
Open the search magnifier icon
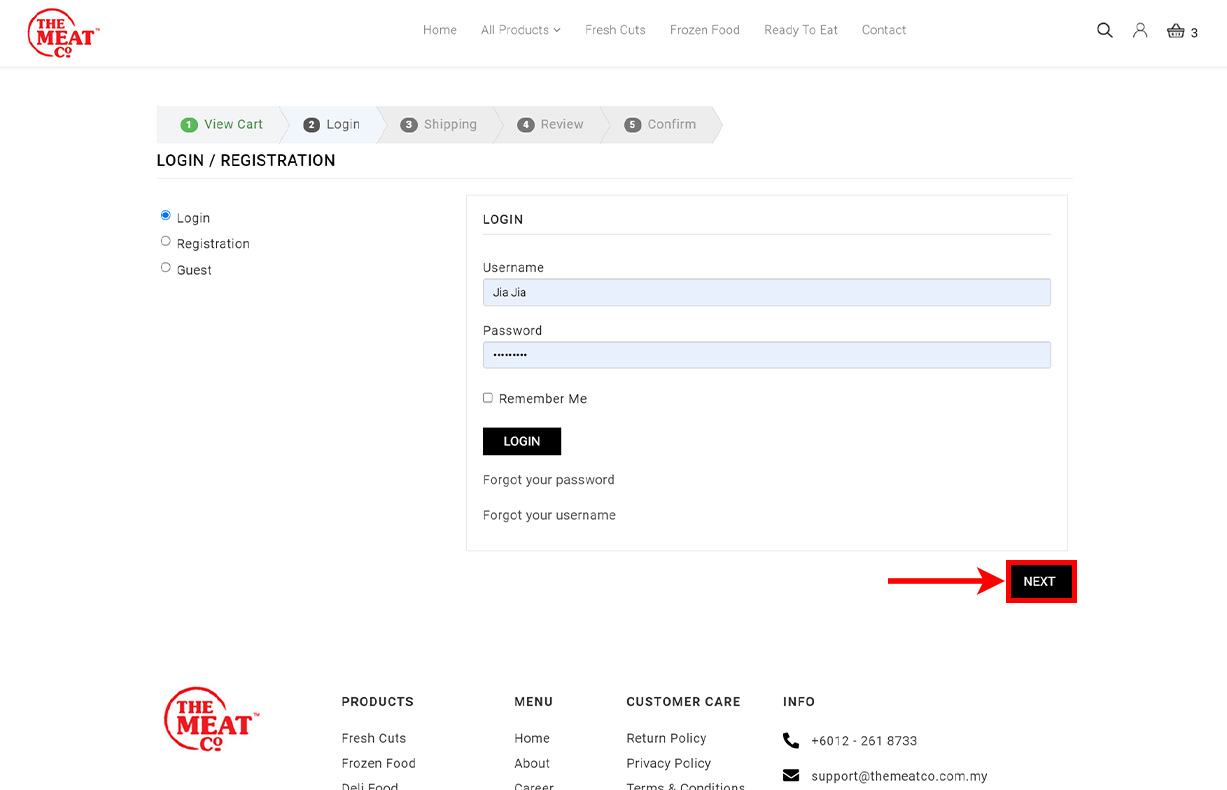pos(1104,30)
